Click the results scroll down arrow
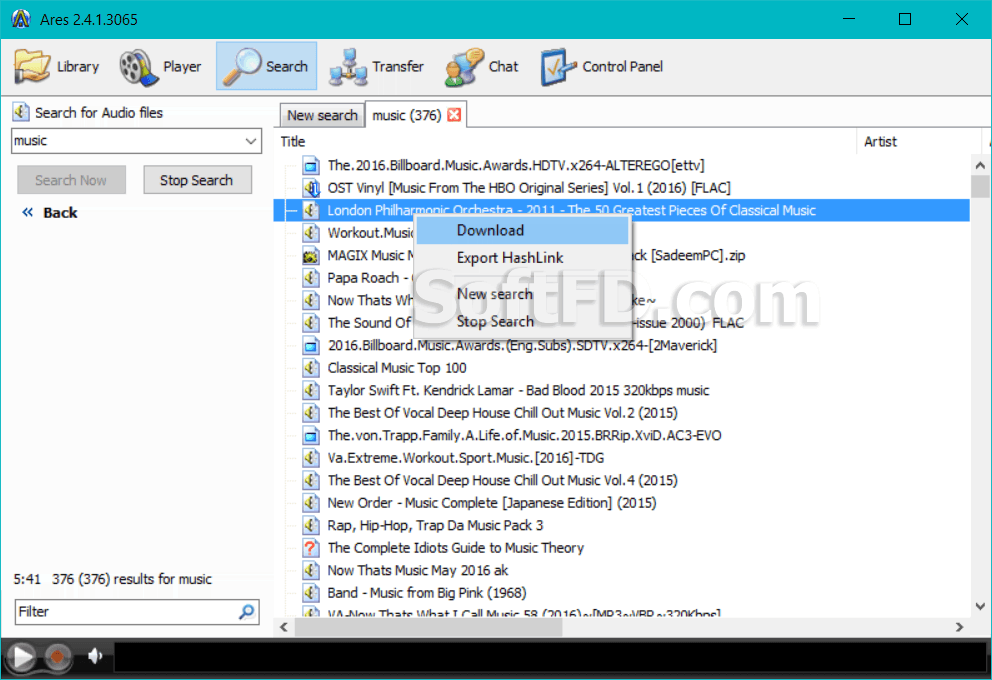The height and width of the screenshot is (680, 992). click(980, 606)
